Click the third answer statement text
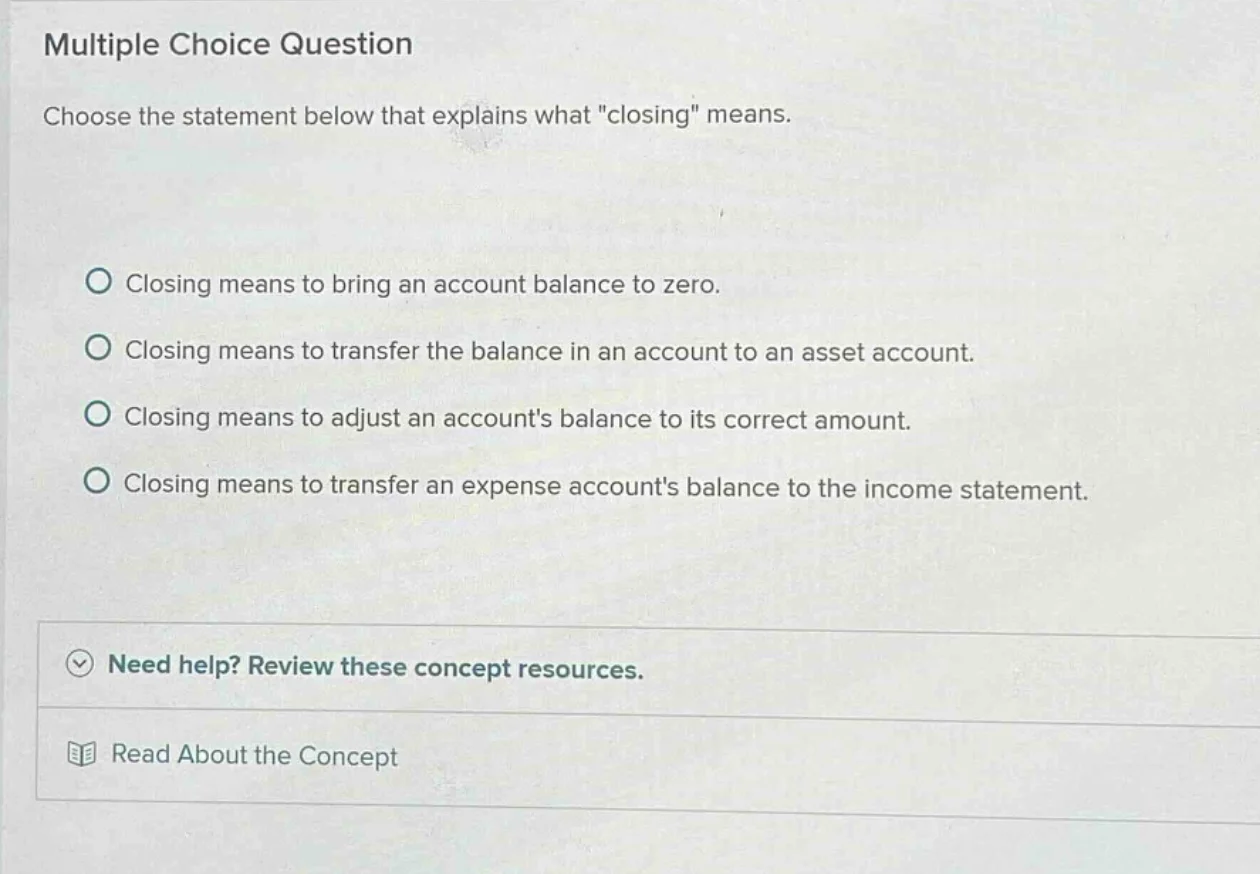Screen dimensions: 1260x874 point(518,418)
